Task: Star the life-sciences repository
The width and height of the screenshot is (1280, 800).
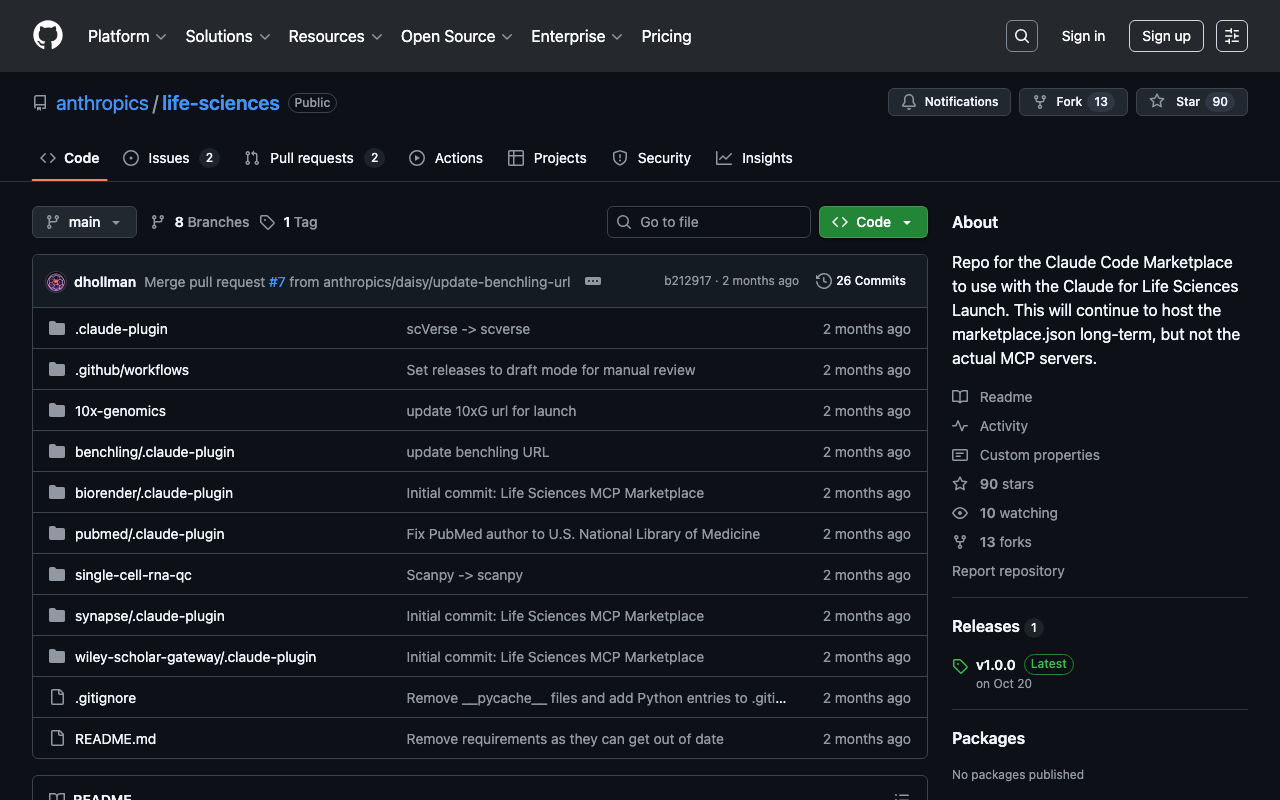Action: point(1191,102)
